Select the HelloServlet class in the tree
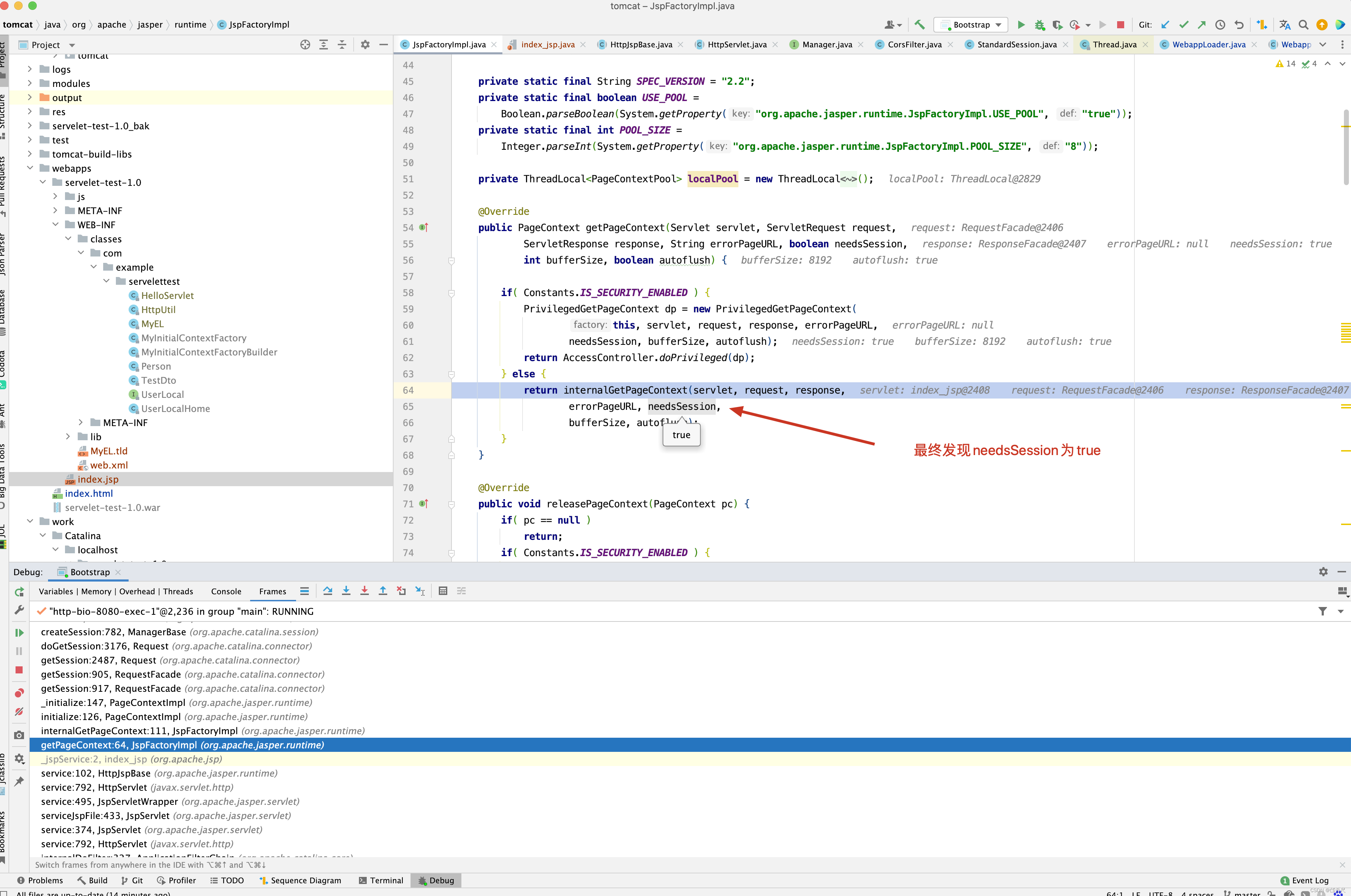This screenshot has height=896, width=1351. point(167,295)
